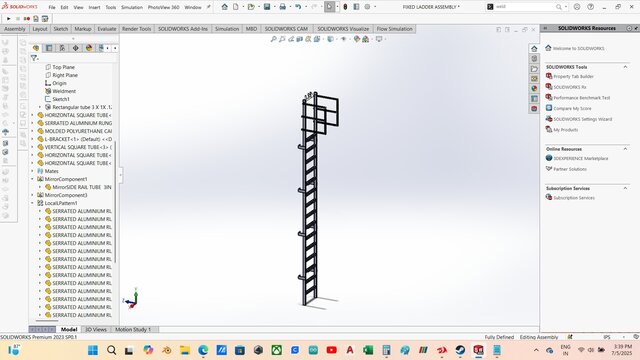Open the Options gear icon
This screenshot has height=360, width=640.
pyautogui.click(x=367, y=7)
